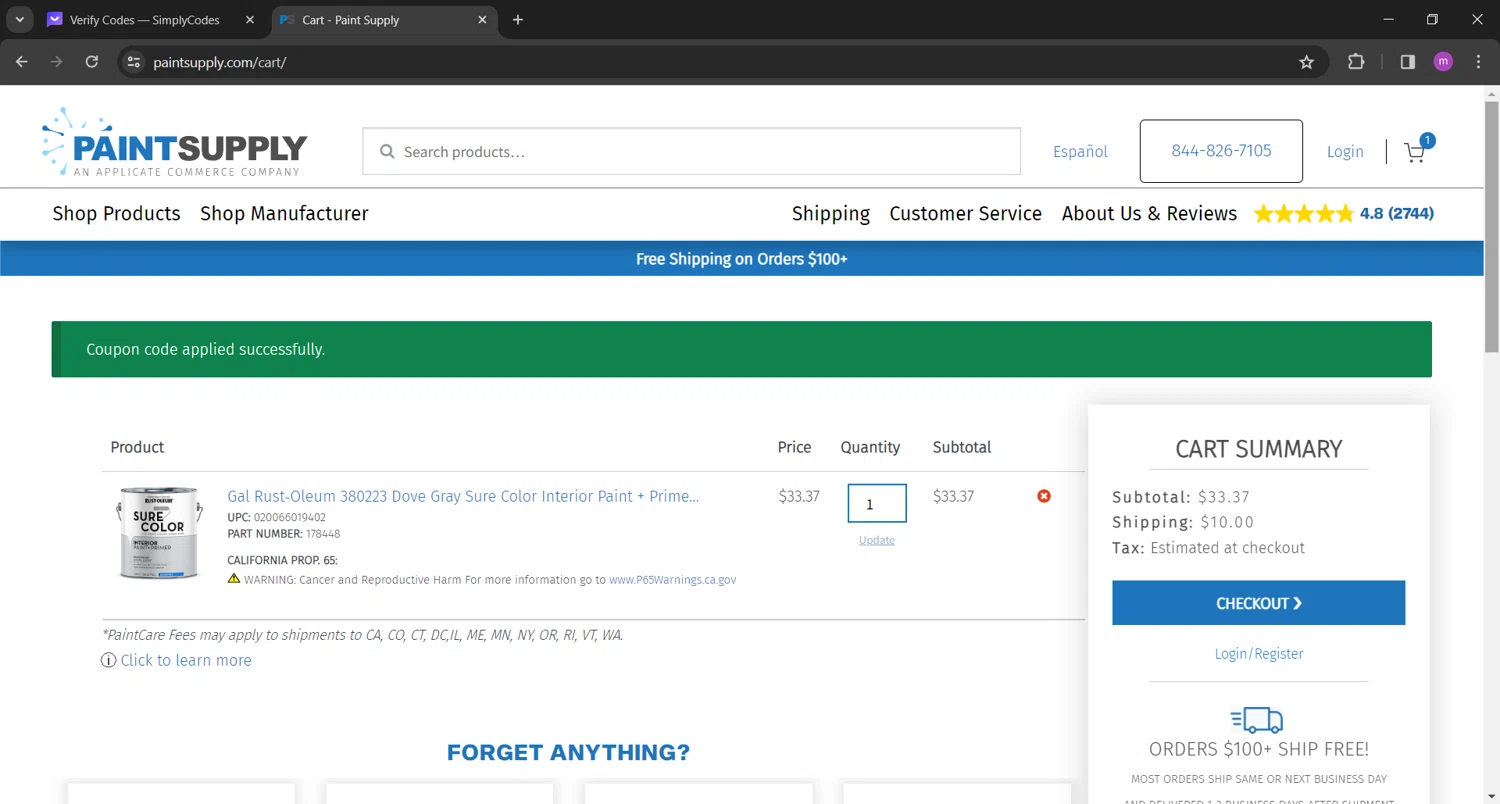Reload the page with refresh icon
This screenshot has height=804, width=1500.
[x=92, y=62]
